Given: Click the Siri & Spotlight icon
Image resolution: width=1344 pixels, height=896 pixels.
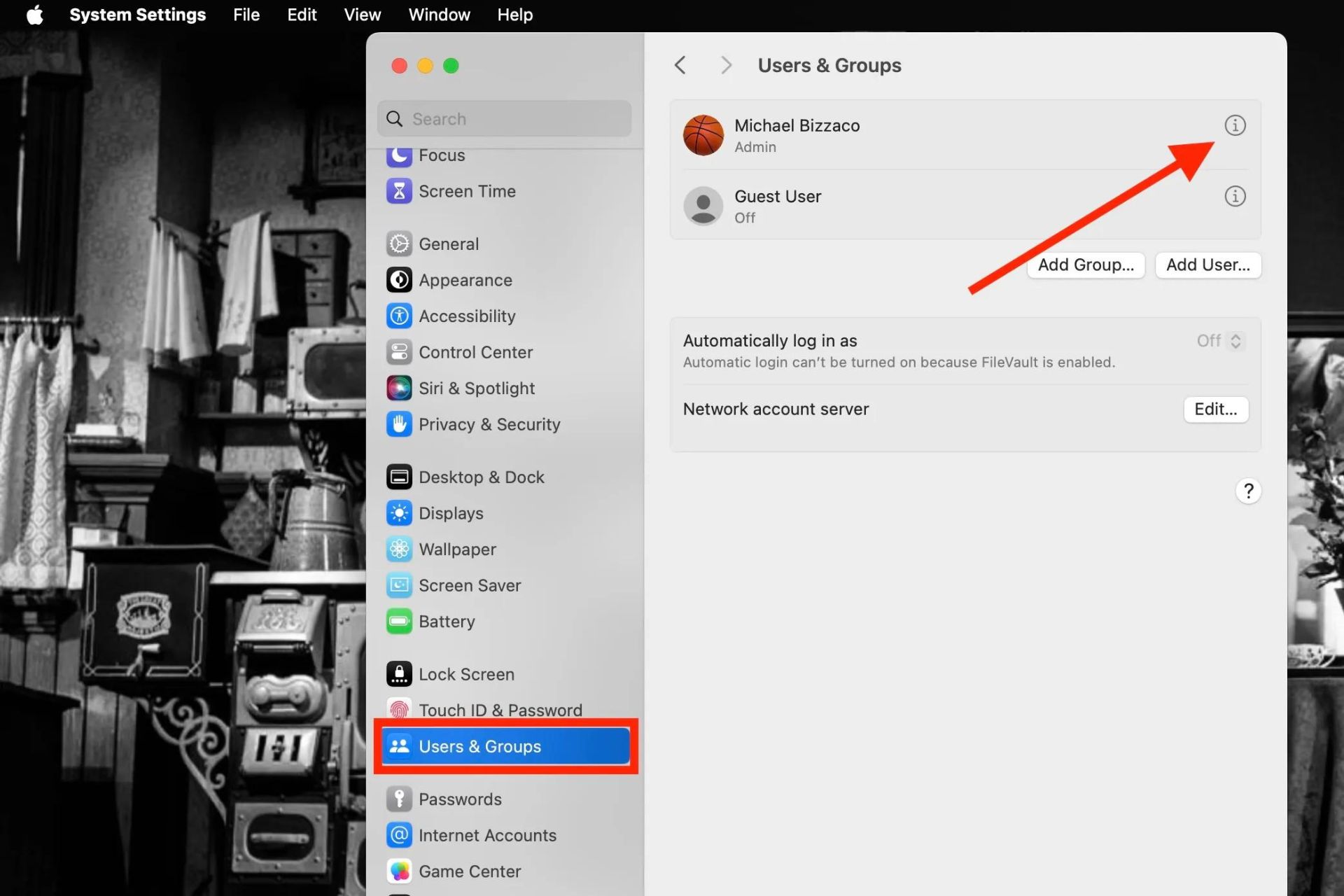Looking at the screenshot, I should point(399,388).
